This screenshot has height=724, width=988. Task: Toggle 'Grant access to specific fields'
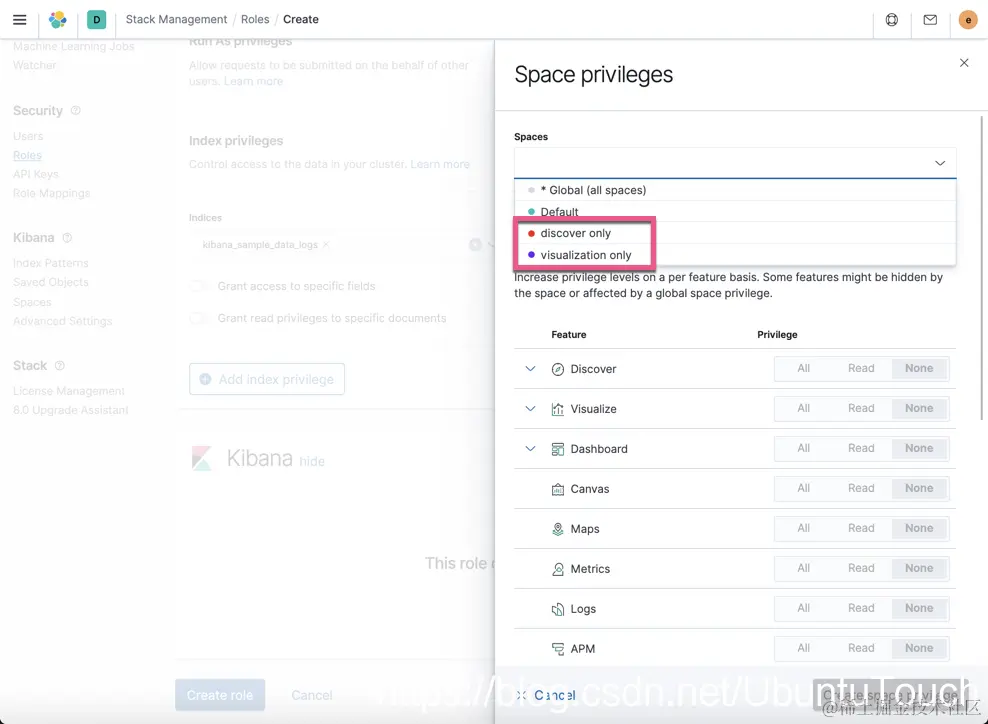pos(199,286)
